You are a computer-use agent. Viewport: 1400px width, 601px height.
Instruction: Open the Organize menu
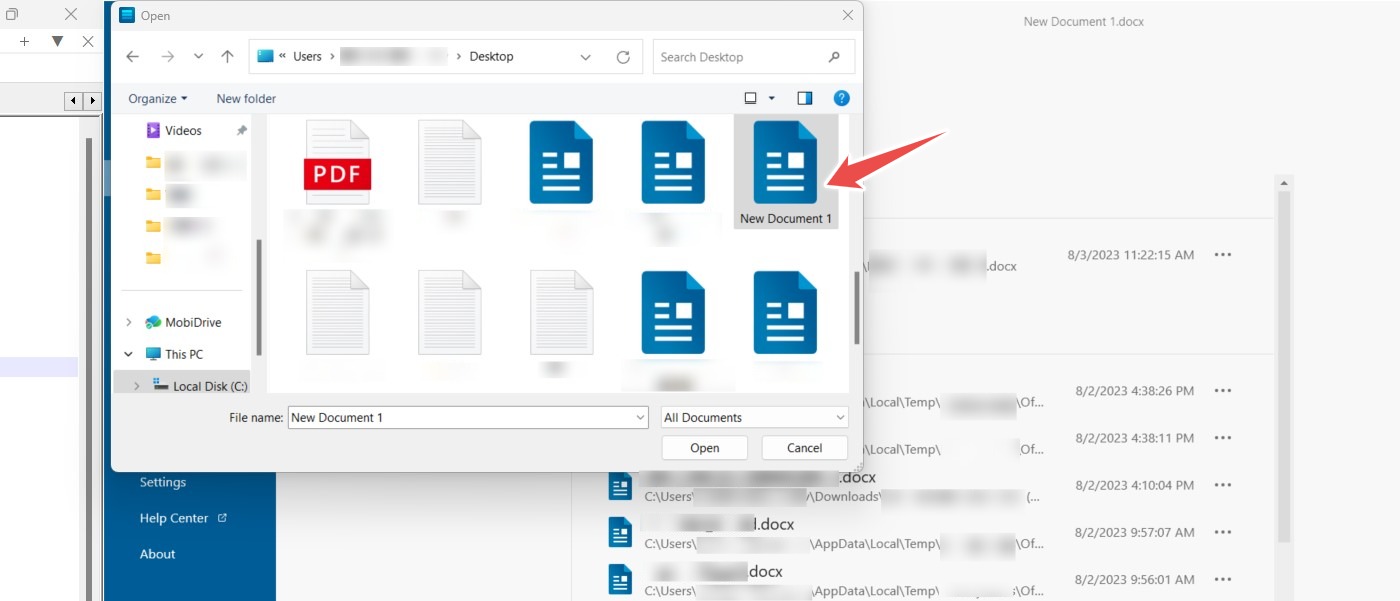pyautogui.click(x=157, y=99)
